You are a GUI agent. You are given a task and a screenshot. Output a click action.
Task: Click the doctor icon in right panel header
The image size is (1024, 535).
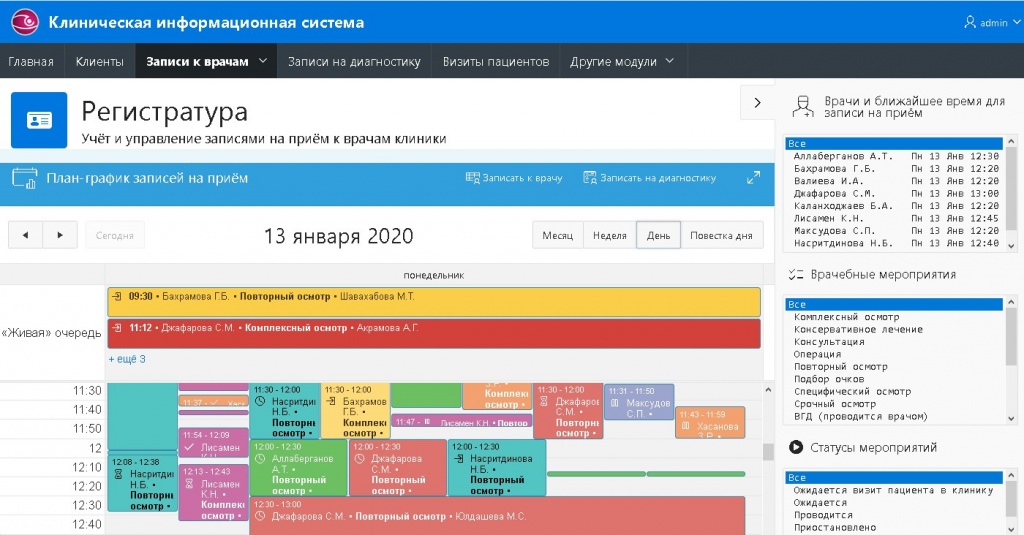pos(802,107)
